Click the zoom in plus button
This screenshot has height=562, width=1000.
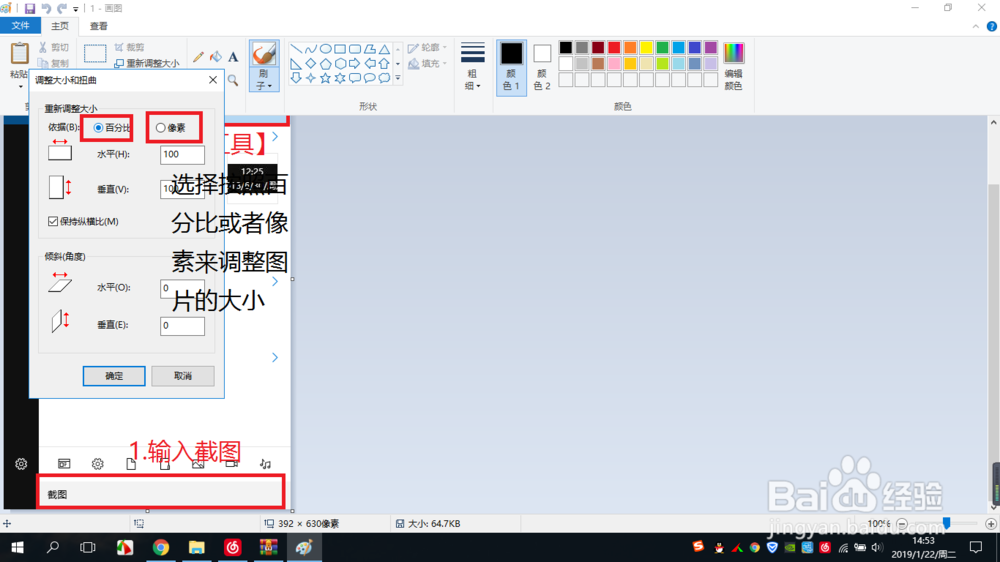pyautogui.click(x=990, y=524)
